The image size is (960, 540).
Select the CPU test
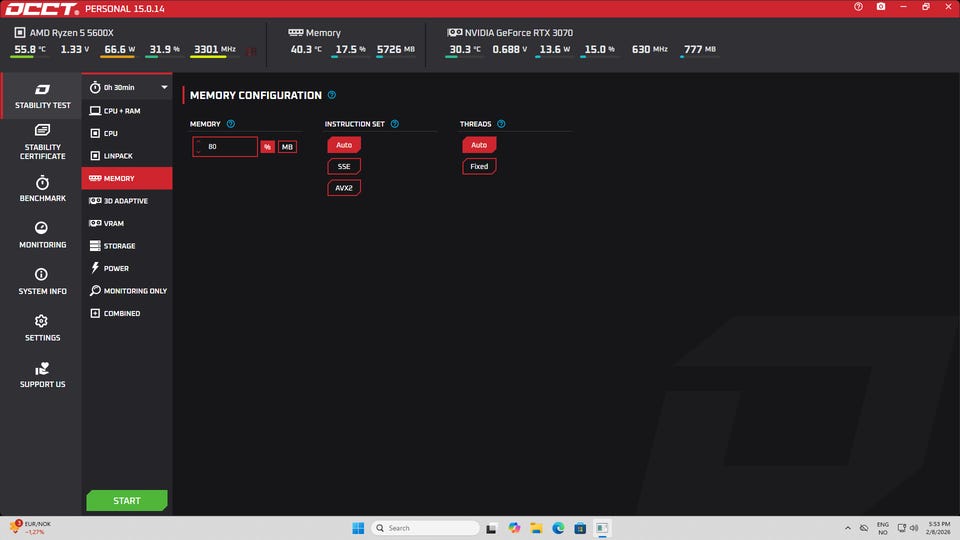coord(127,133)
